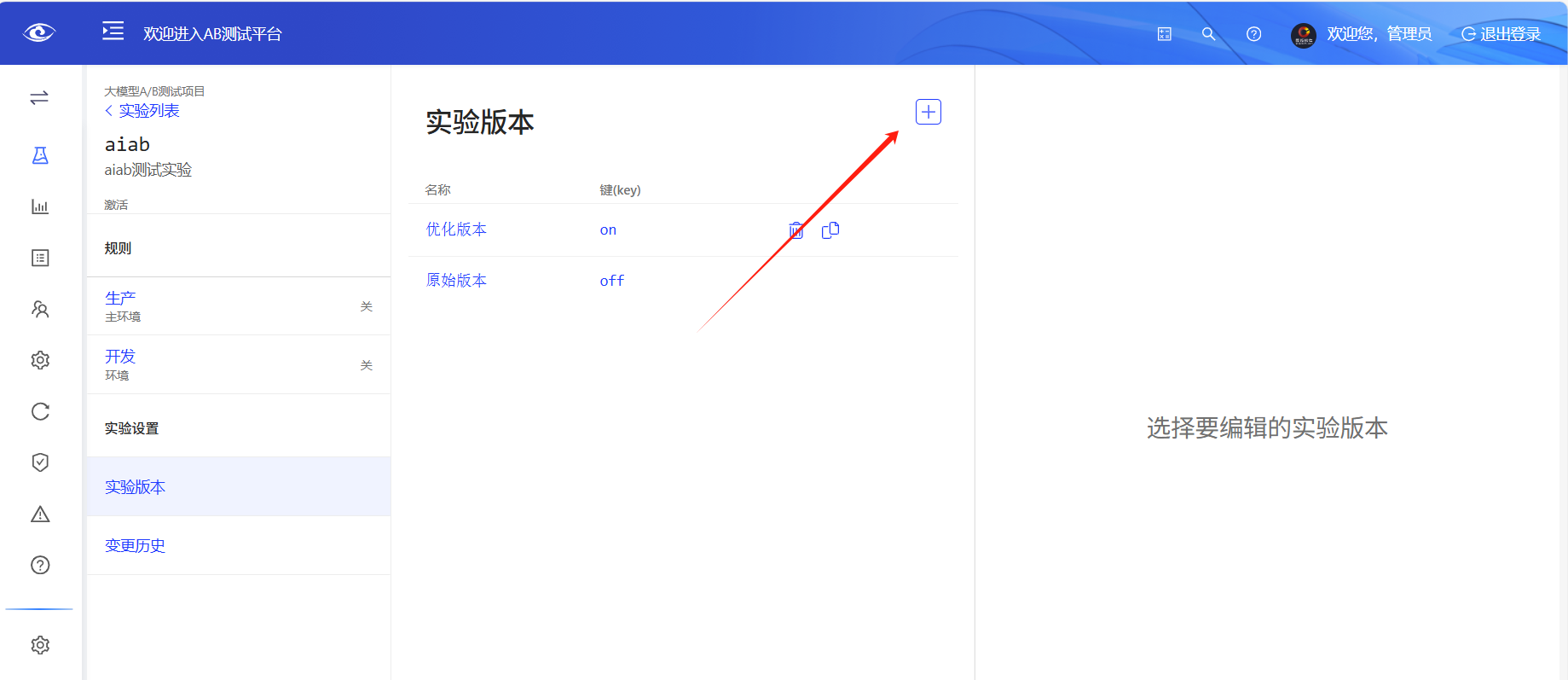Open the 原始版本 variation link

pyautogui.click(x=456, y=281)
